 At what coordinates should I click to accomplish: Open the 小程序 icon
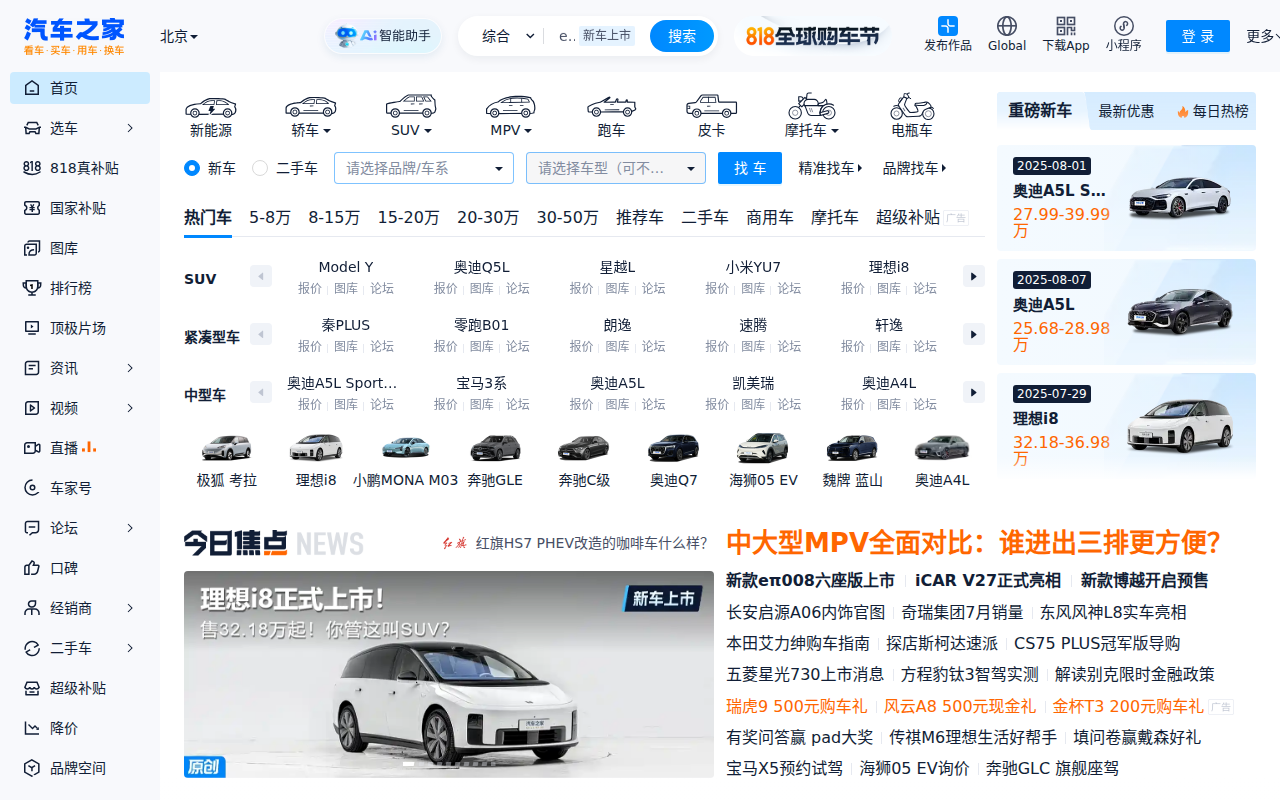tap(1124, 26)
